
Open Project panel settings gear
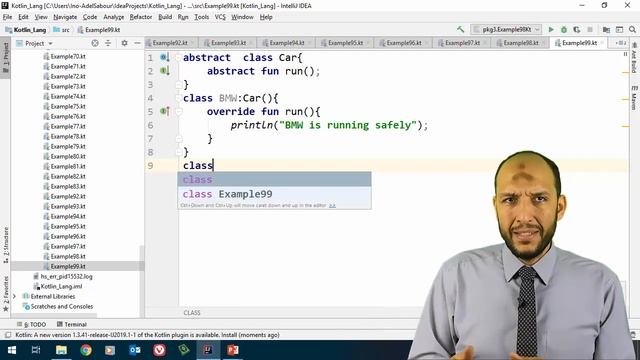(124, 43)
